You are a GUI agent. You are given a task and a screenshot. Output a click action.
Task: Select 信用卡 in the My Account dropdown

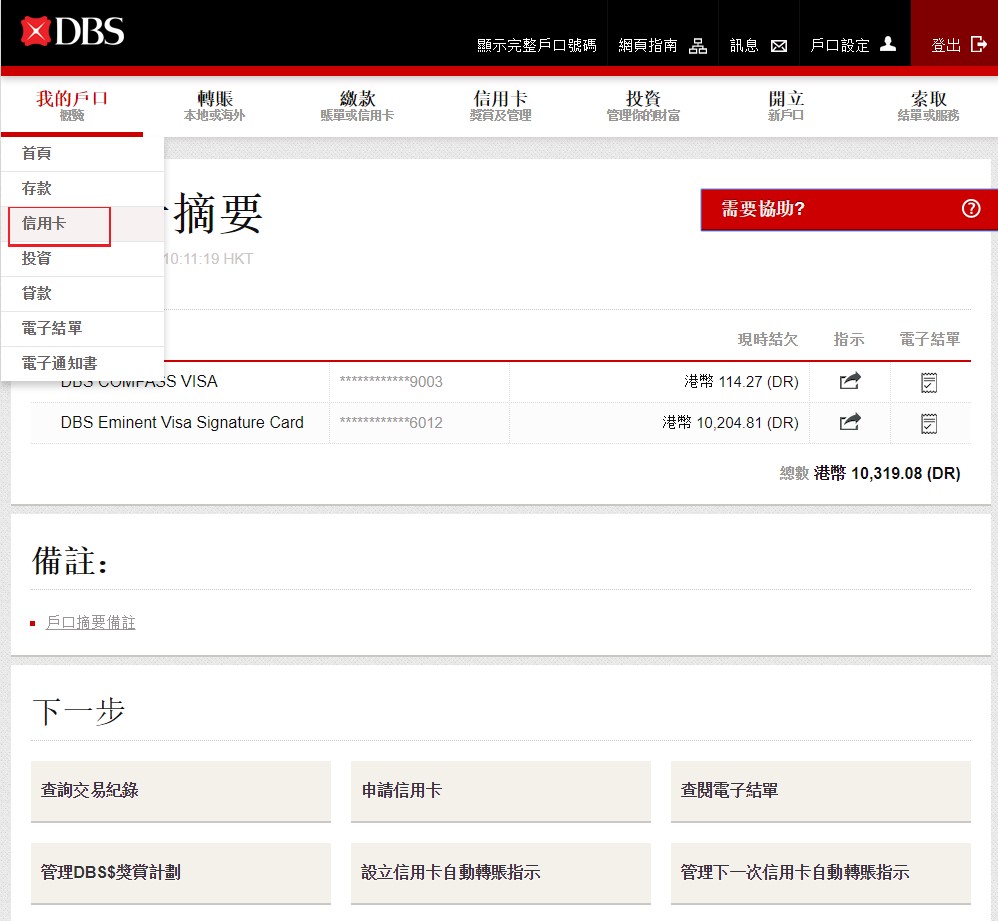(x=45, y=224)
